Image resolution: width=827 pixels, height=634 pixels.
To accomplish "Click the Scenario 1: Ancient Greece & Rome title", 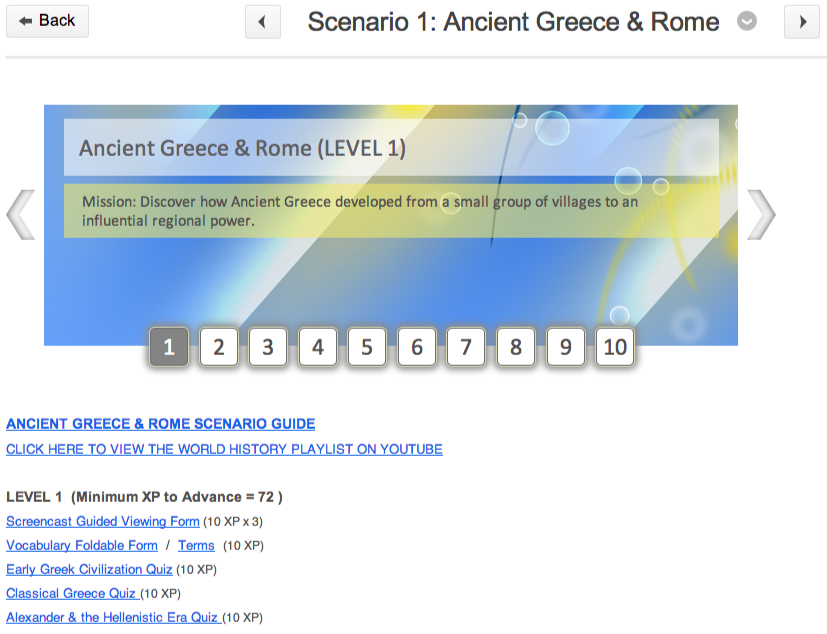I will click(x=513, y=22).
